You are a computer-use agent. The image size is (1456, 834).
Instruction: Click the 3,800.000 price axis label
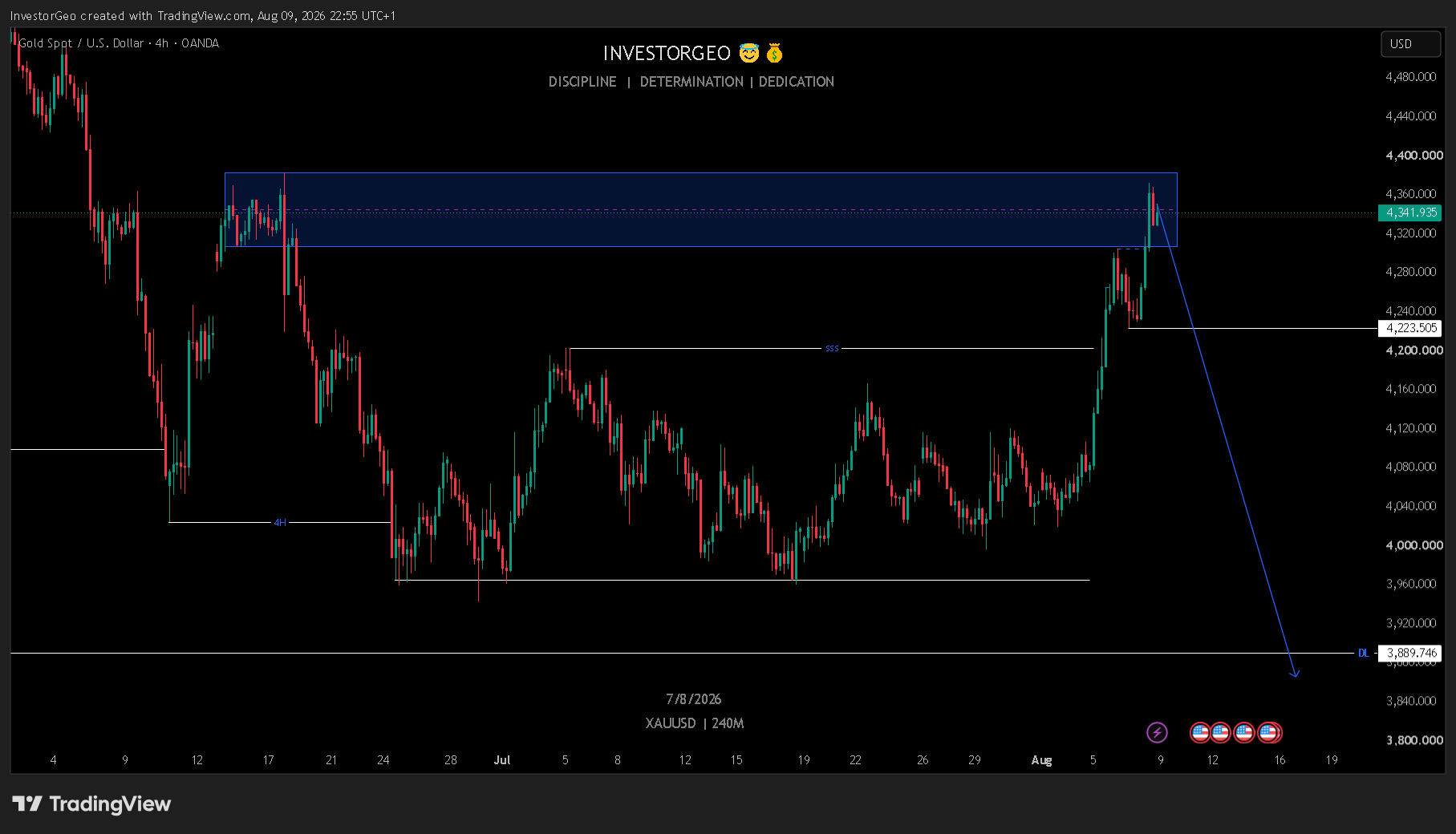(x=1414, y=740)
